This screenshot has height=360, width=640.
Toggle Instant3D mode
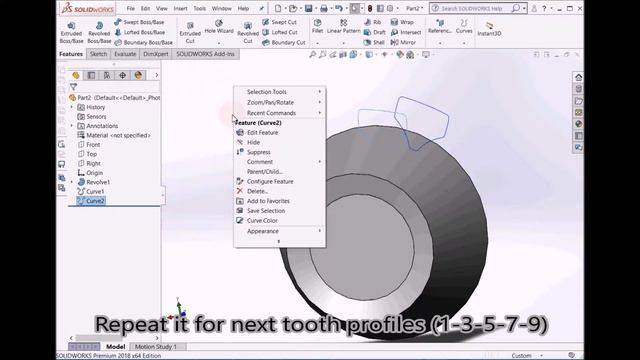[489, 29]
